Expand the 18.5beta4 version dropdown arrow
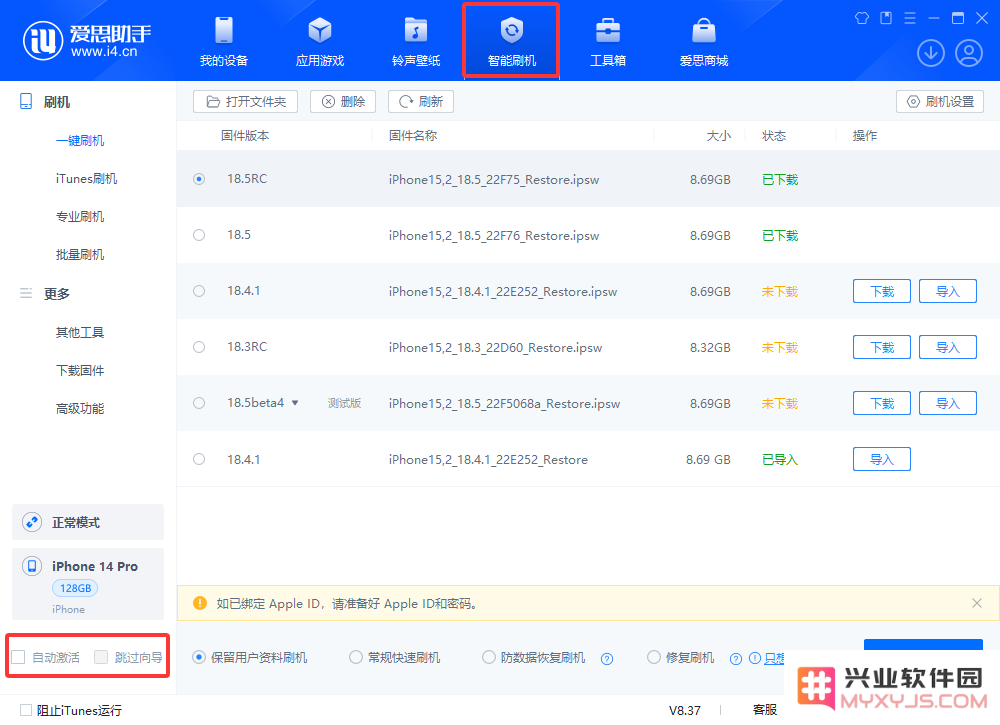Viewport: 1000px width, 725px height. point(295,403)
